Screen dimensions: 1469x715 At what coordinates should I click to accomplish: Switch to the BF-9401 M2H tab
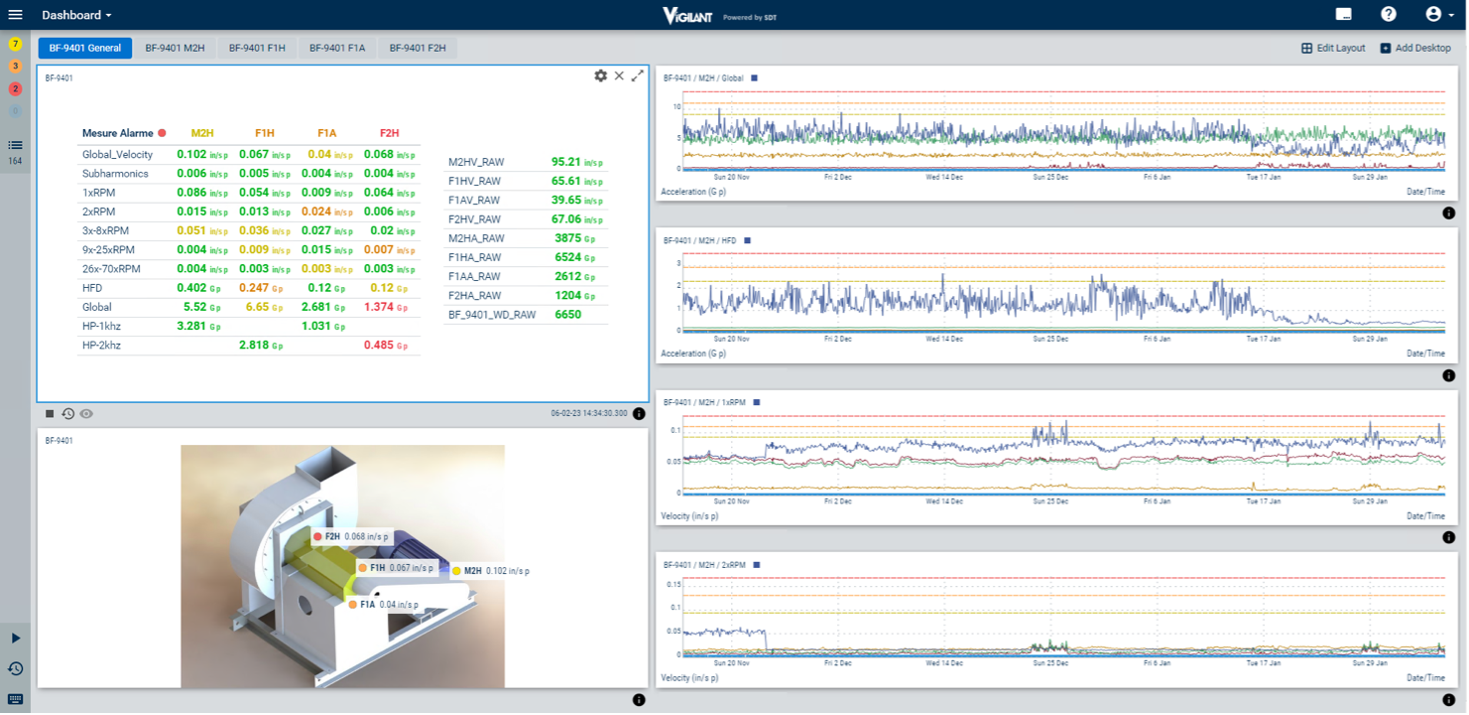click(x=175, y=48)
